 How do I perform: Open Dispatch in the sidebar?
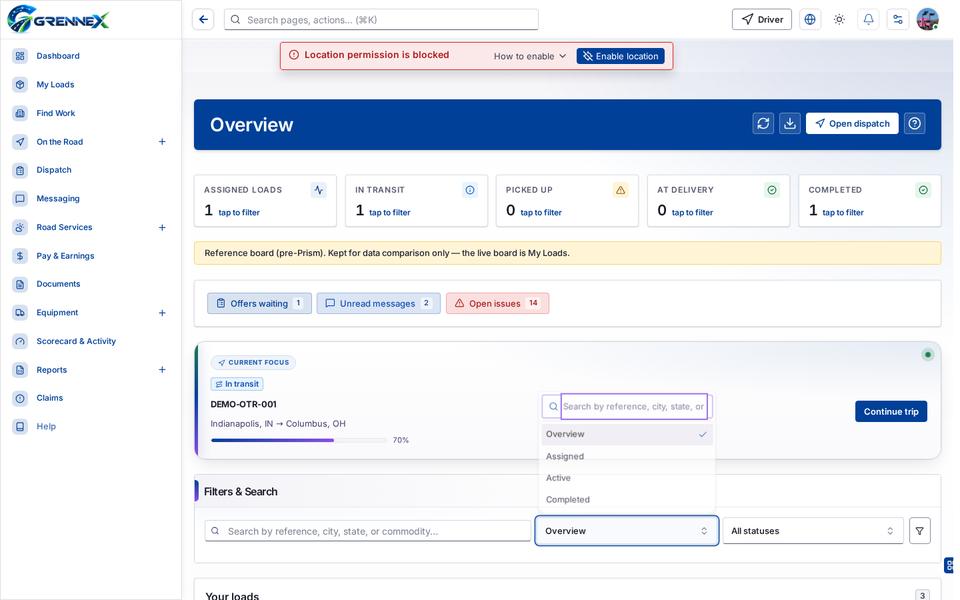[54, 170]
